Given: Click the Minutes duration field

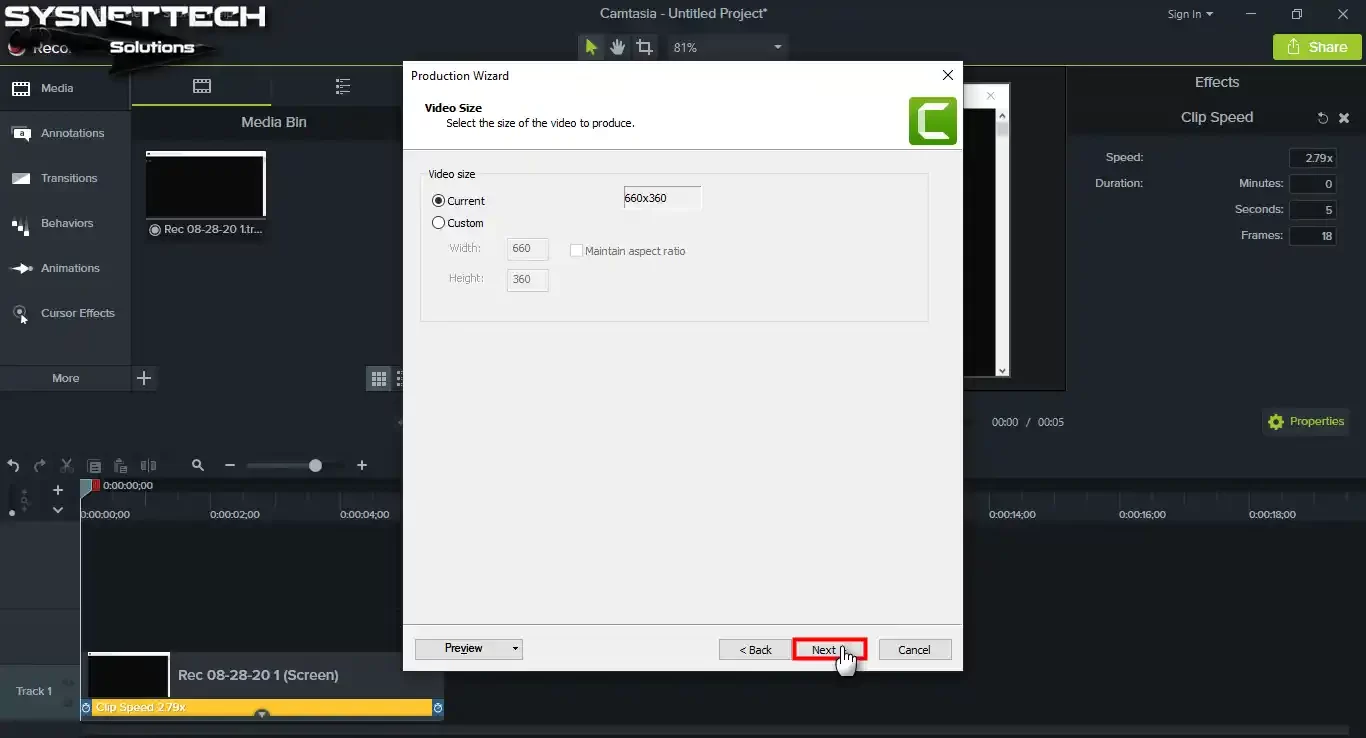Looking at the screenshot, I should coord(1312,184).
